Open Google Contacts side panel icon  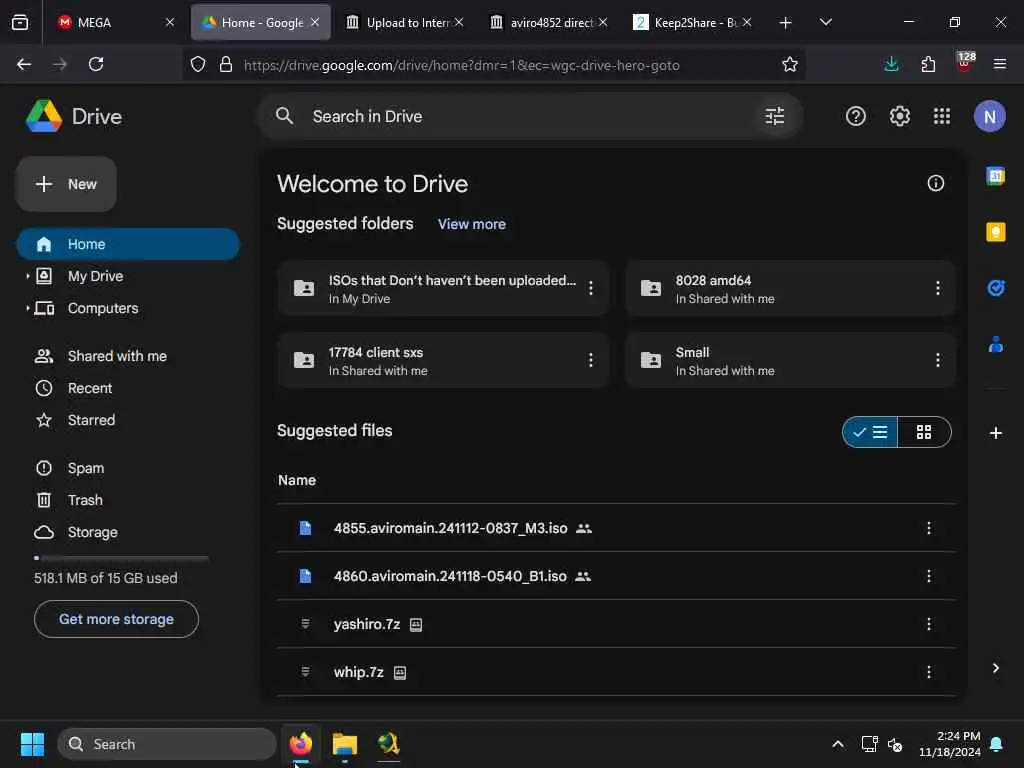(995, 344)
